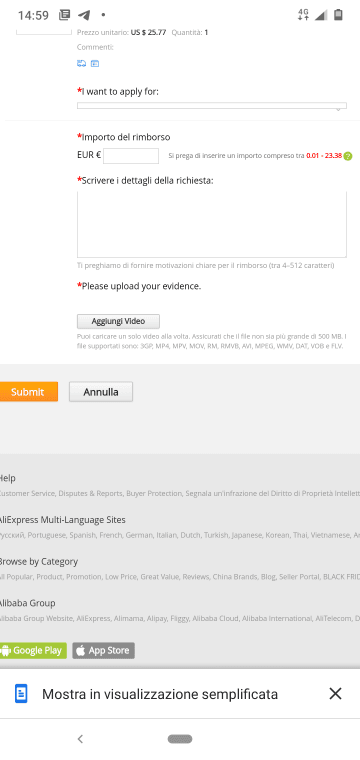The height and width of the screenshot is (760, 360).
Task: Tap the blue card icon beside the truck
Action: click(95, 63)
